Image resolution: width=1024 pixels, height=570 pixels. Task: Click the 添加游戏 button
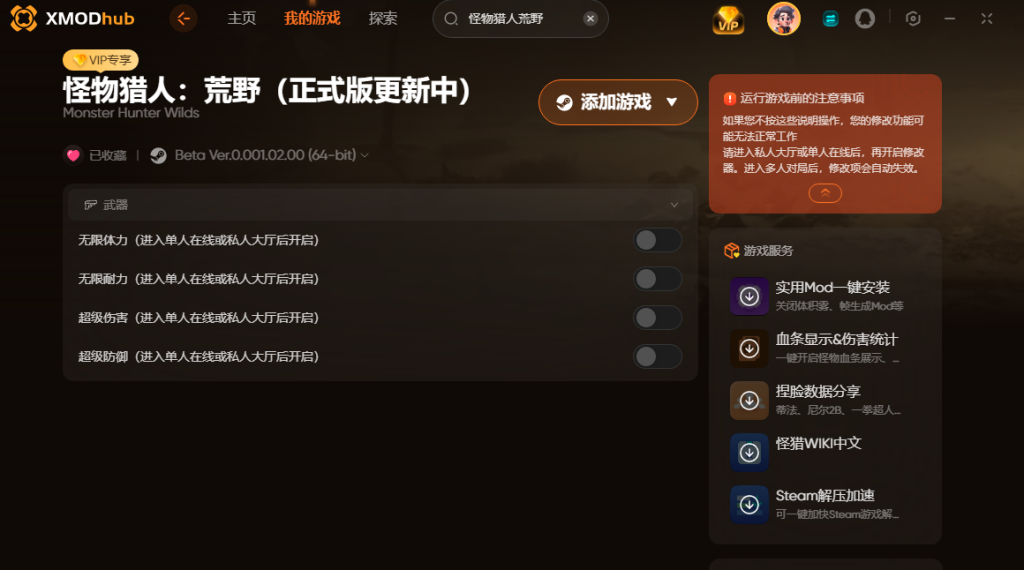coord(618,102)
